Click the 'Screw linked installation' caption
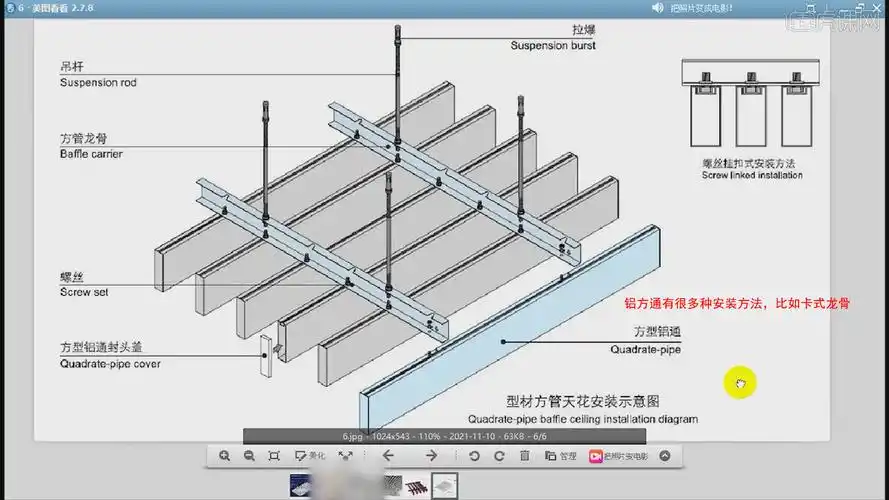 click(752, 176)
